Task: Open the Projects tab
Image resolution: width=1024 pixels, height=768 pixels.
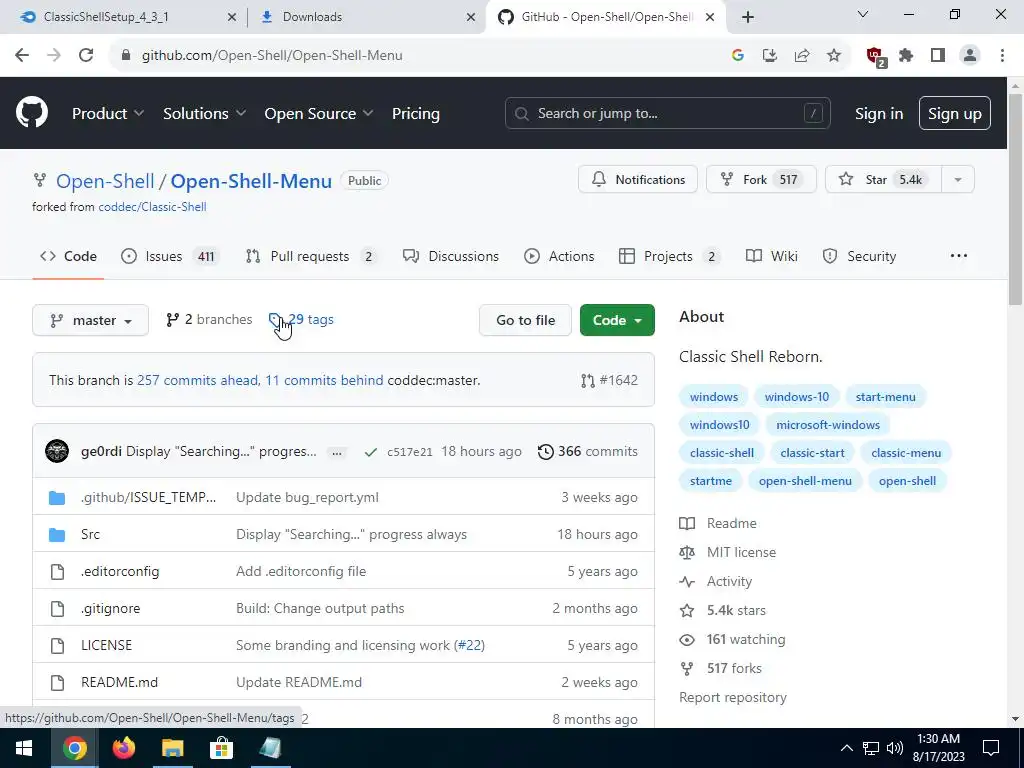Action: tap(669, 257)
